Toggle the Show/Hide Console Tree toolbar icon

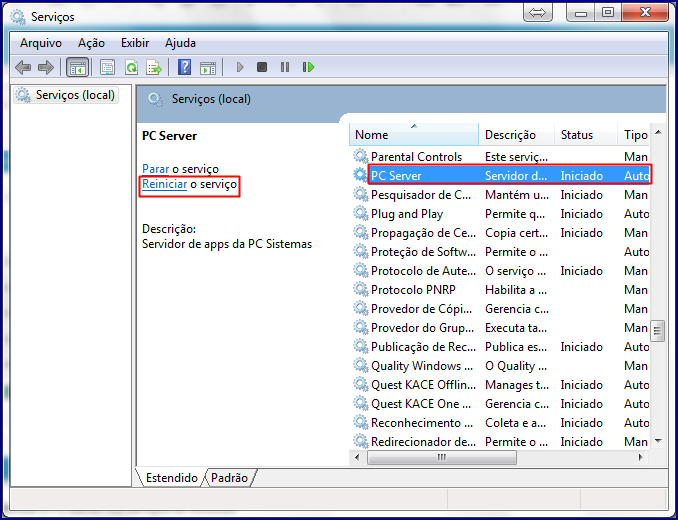pyautogui.click(x=78, y=67)
